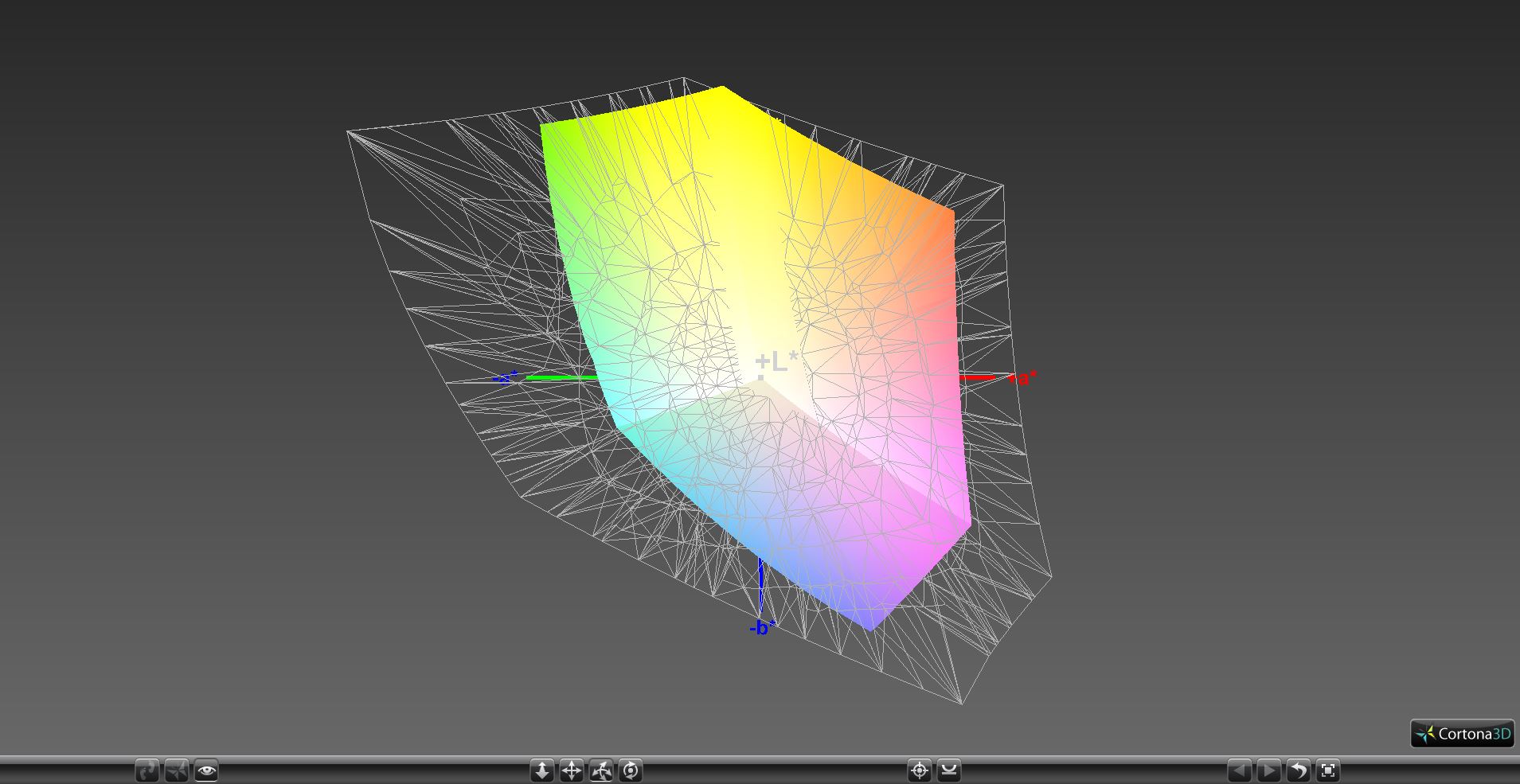Click the +L* axis label
This screenshot has height=784, width=1520.
coord(776,361)
